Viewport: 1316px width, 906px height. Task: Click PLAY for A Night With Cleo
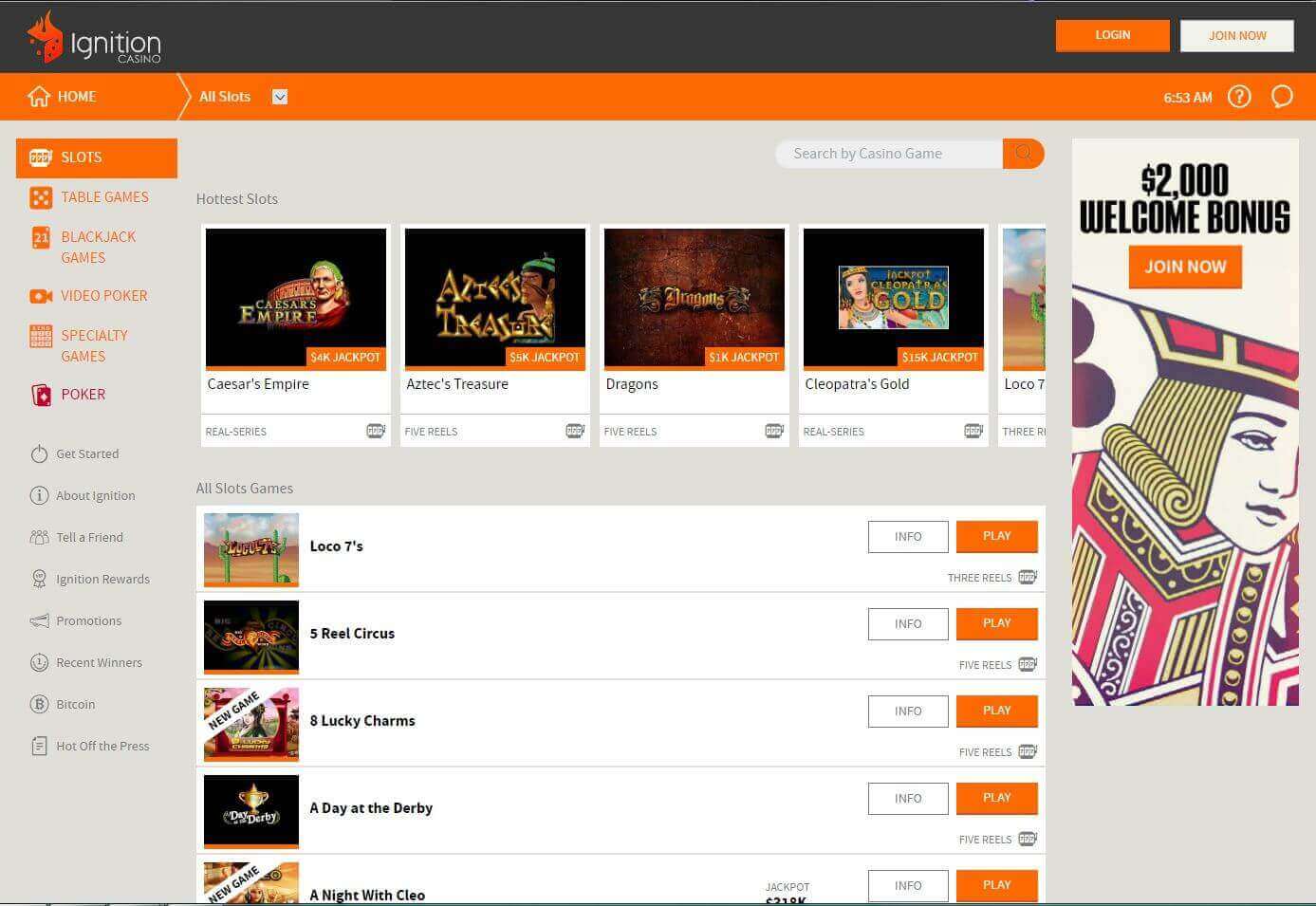(x=997, y=885)
